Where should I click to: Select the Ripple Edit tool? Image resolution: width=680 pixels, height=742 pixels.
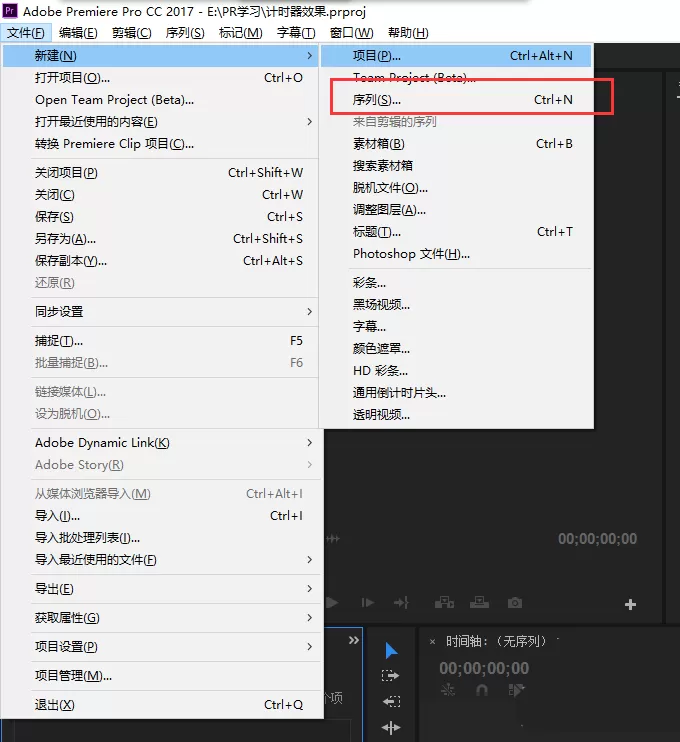(391, 727)
